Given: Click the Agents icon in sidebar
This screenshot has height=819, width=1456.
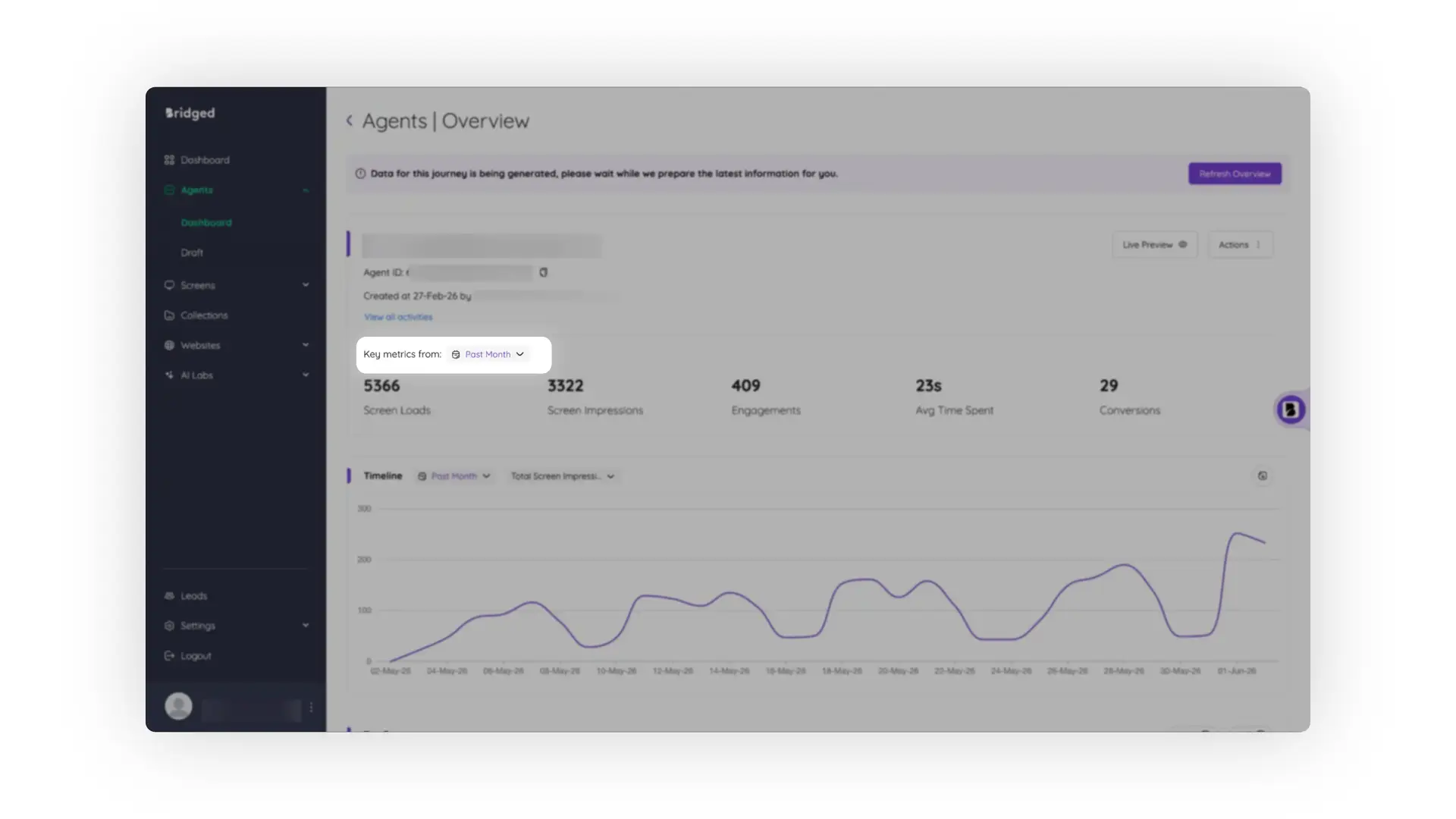Looking at the screenshot, I should 169,190.
